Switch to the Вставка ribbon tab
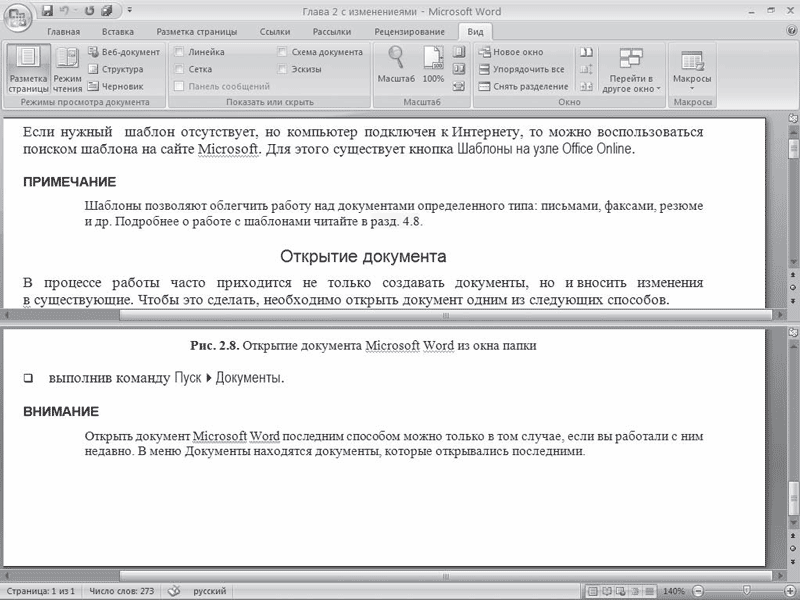800x600 pixels. [x=118, y=32]
